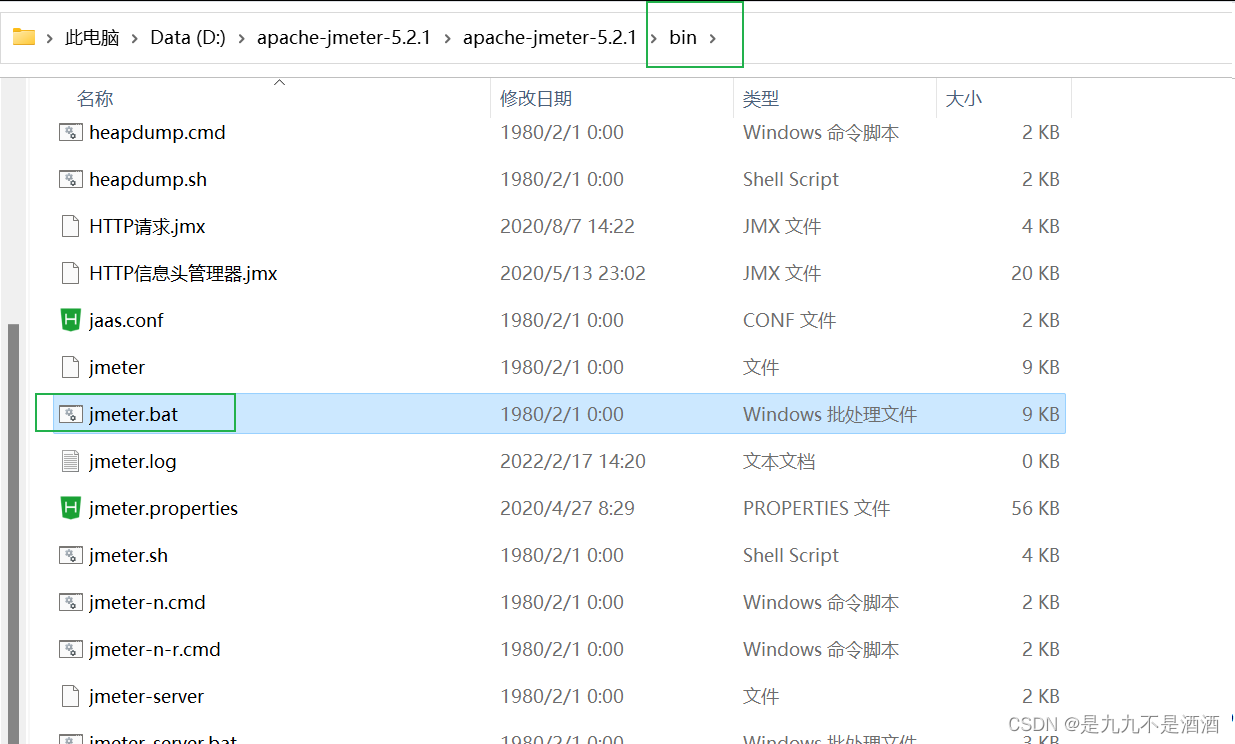Sort files by 名称 column header

[95, 98]
